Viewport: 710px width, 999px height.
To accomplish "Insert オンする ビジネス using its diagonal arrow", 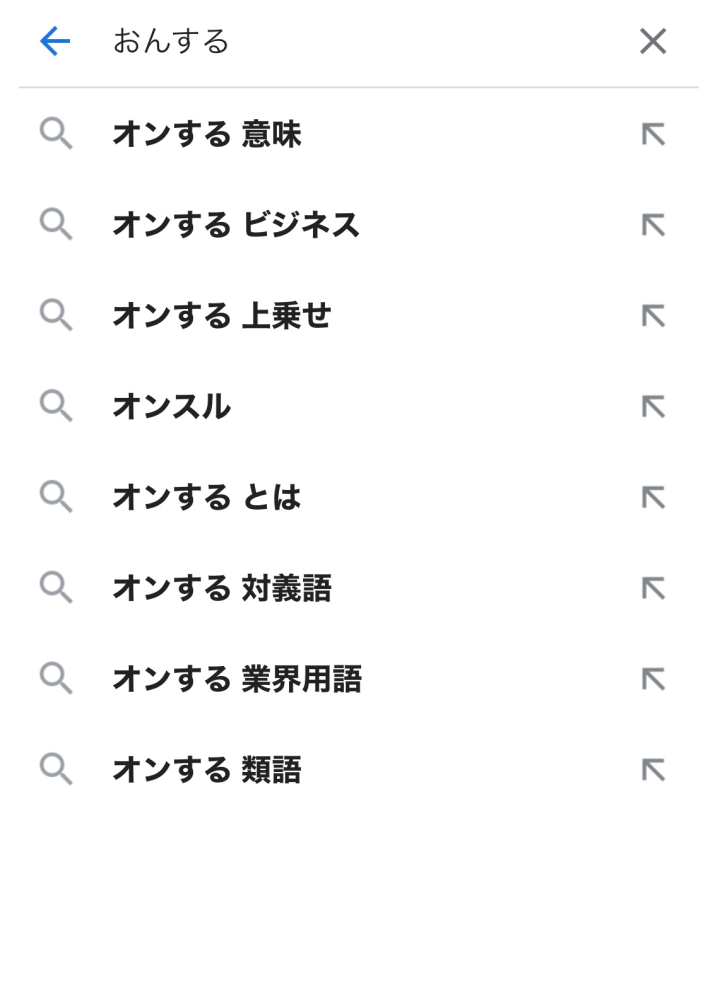I will tap(652, 225).
